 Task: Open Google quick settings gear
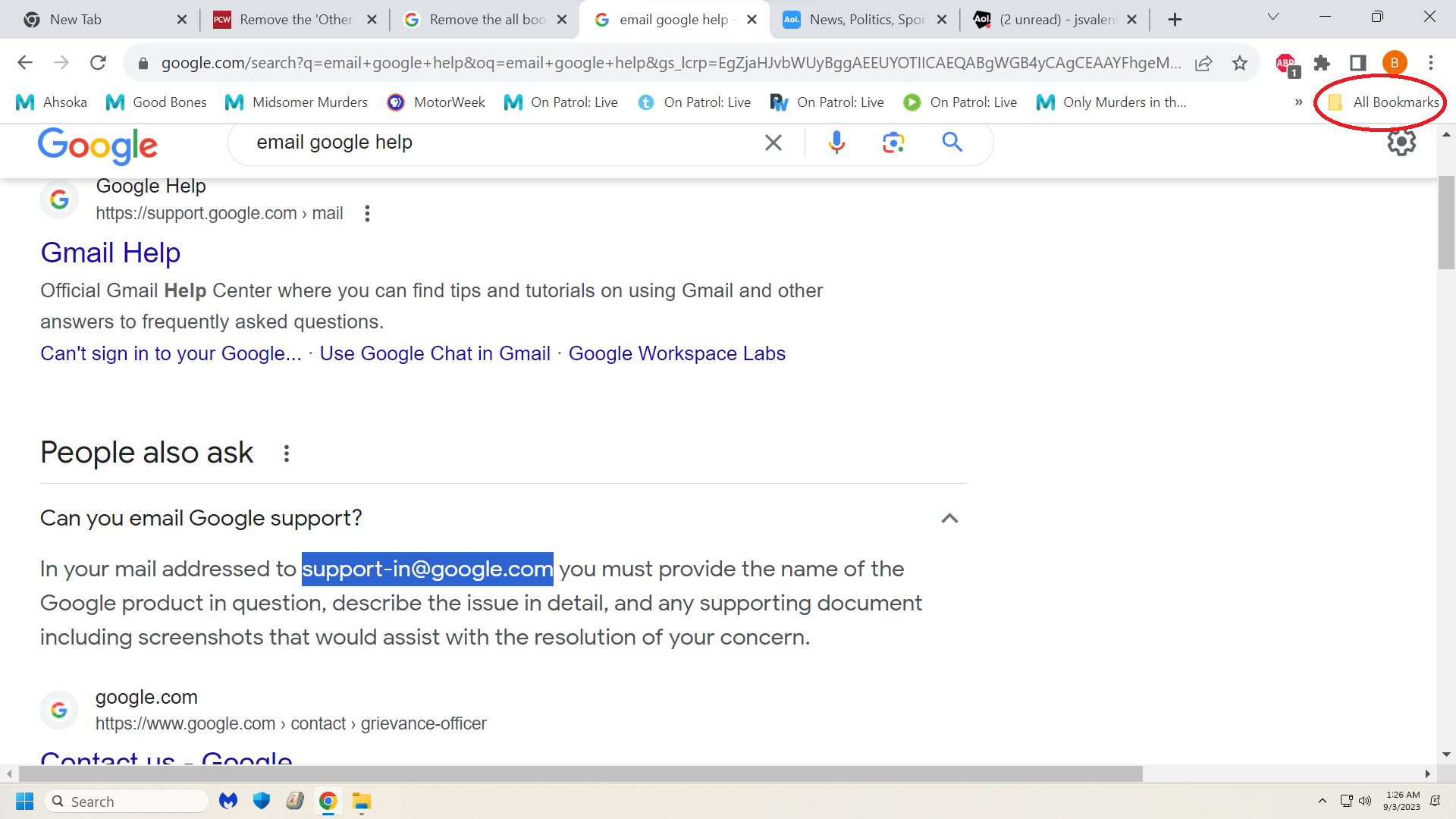click(x=1401, y=142)
